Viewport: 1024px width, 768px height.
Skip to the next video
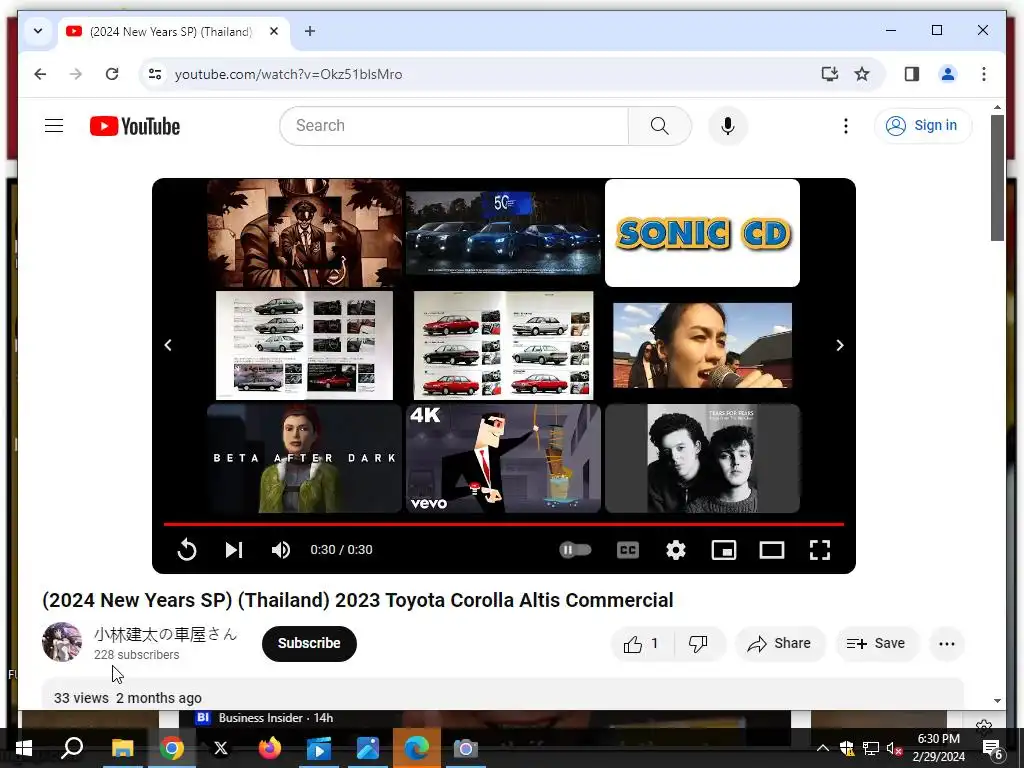[234, 550]
